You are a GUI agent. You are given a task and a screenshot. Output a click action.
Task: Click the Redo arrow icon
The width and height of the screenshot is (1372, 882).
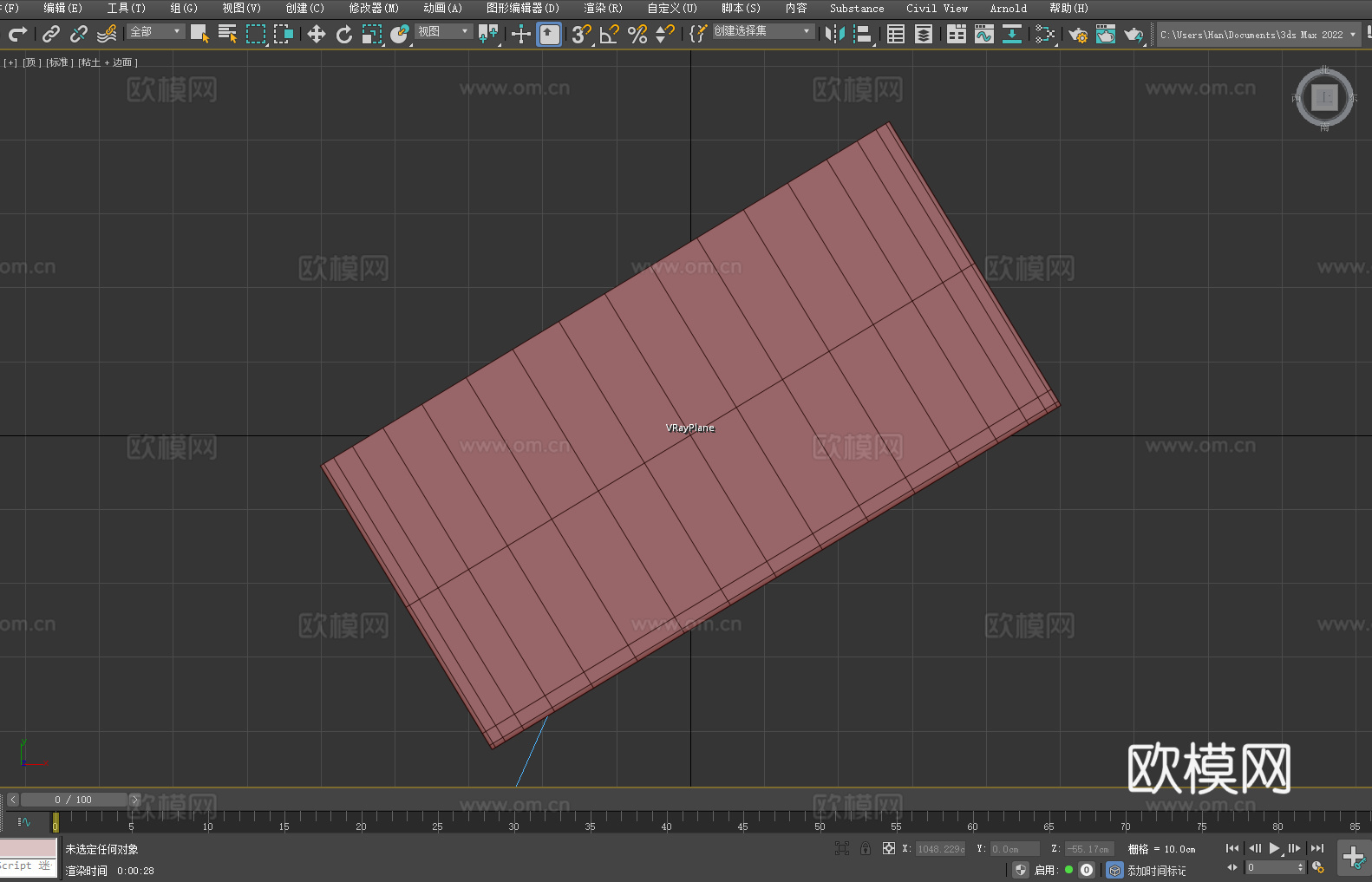[x=17, y=34]
